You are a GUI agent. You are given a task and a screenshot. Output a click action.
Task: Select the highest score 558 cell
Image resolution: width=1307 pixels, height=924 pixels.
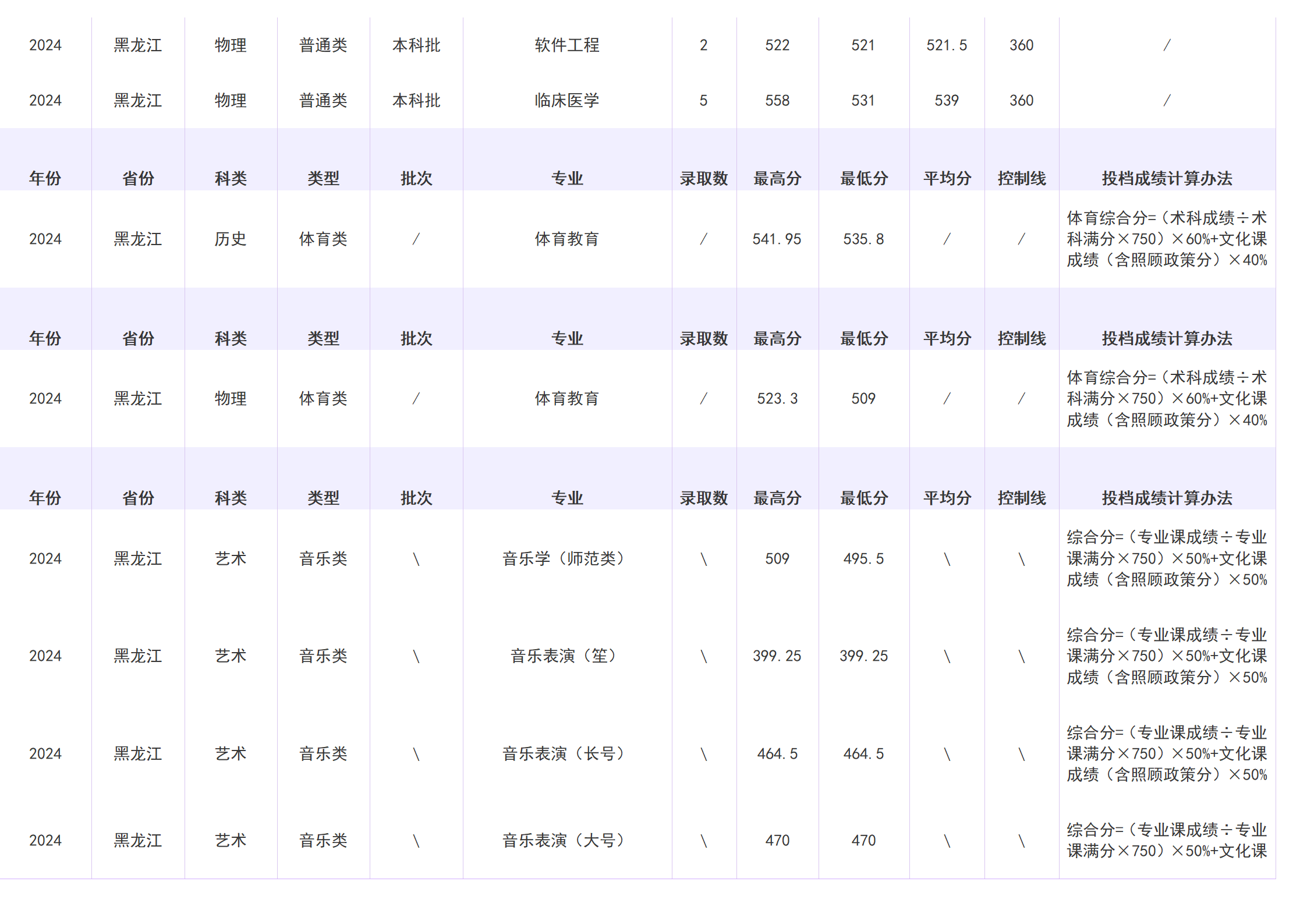(x=778, y=100)
